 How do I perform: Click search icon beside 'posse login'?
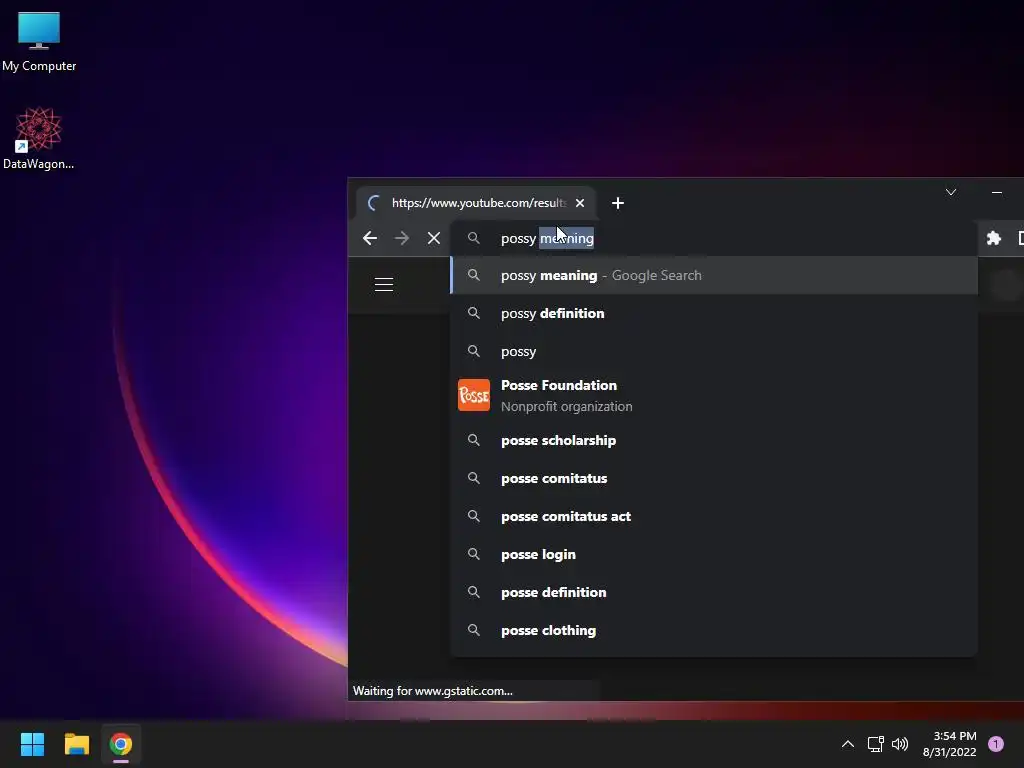coord(474,554)
